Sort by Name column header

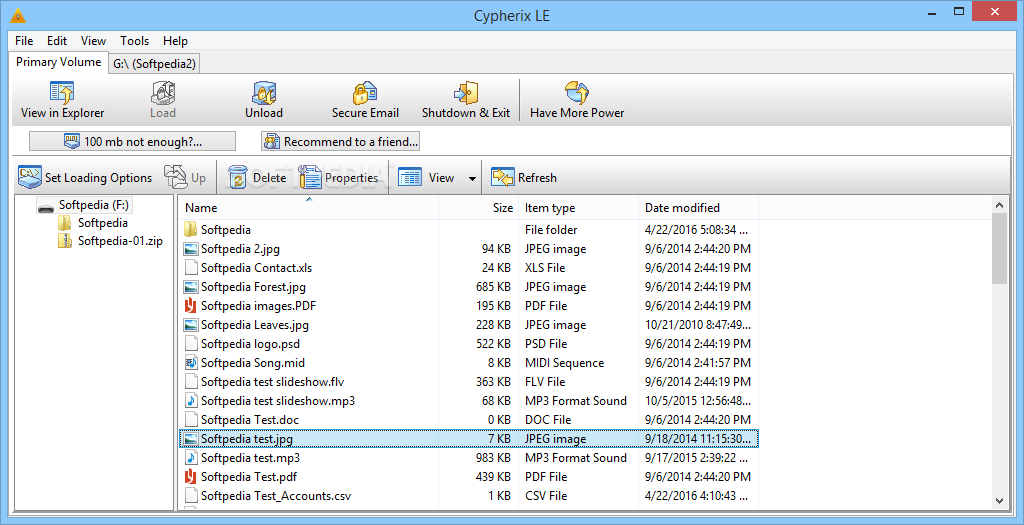point(308,208)
